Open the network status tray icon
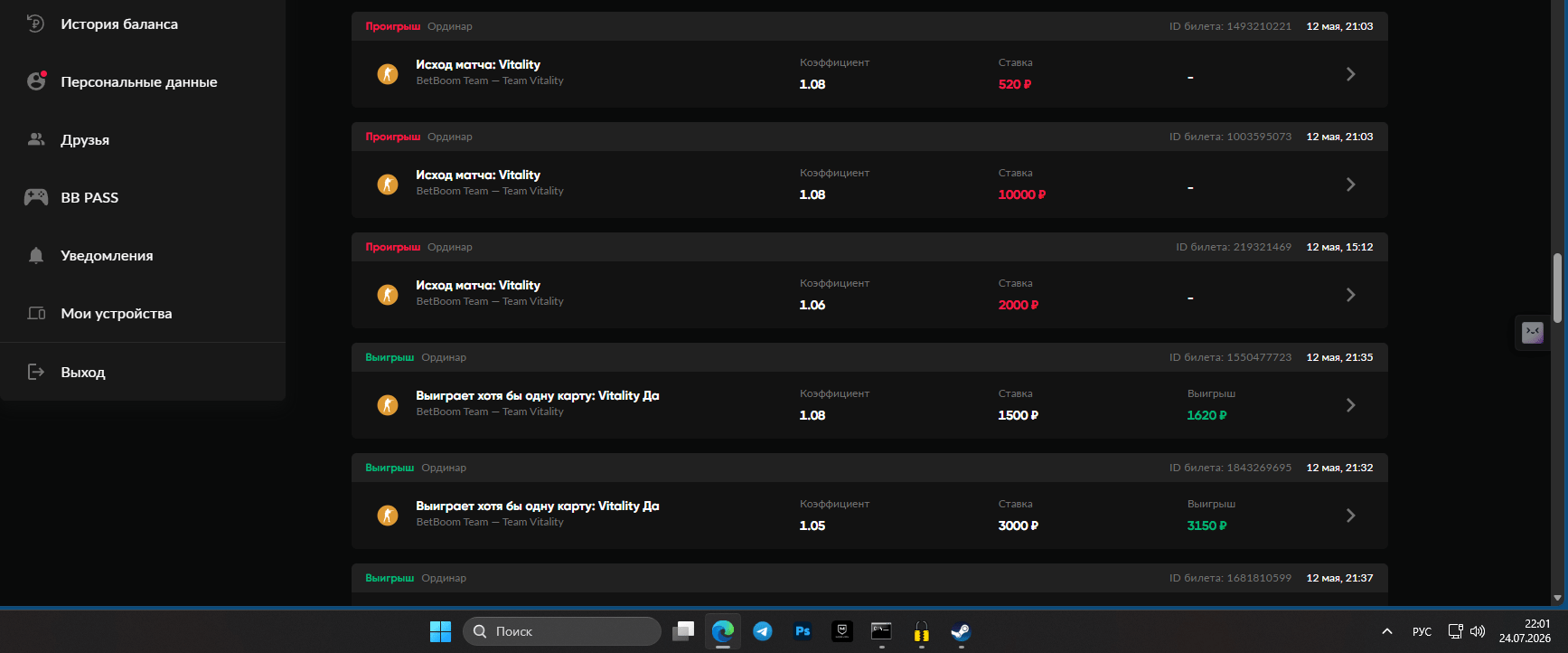Screen dimensions: 1568x653 point(1455,631)
